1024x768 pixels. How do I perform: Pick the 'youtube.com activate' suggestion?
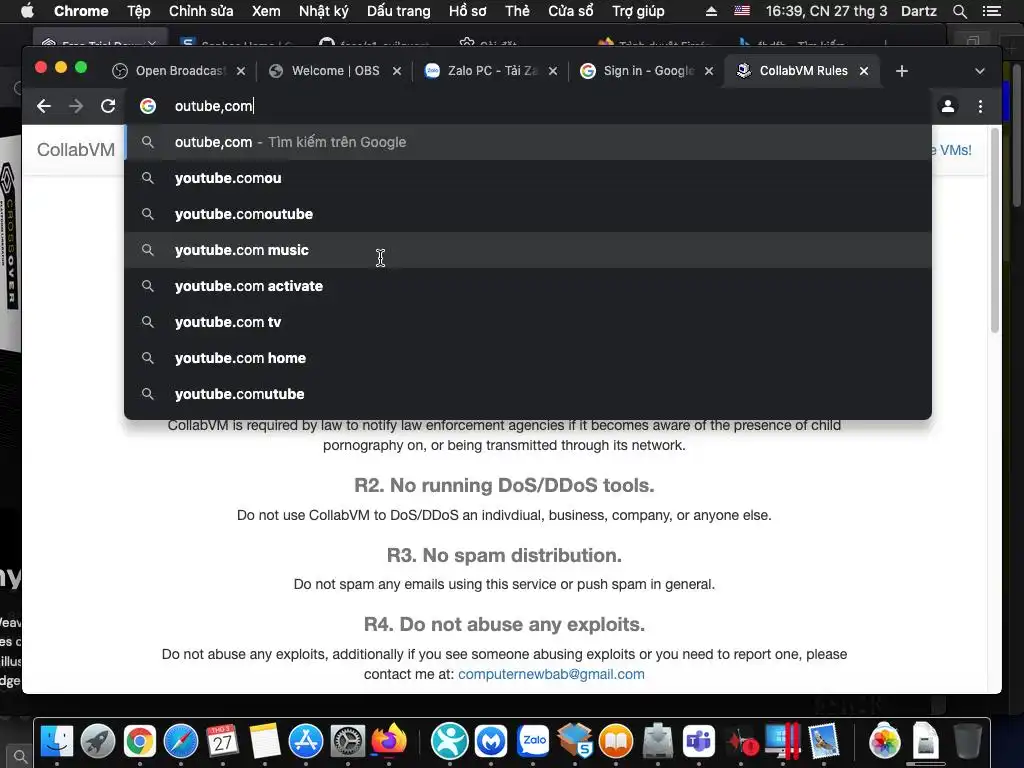[x=528, y=285]
